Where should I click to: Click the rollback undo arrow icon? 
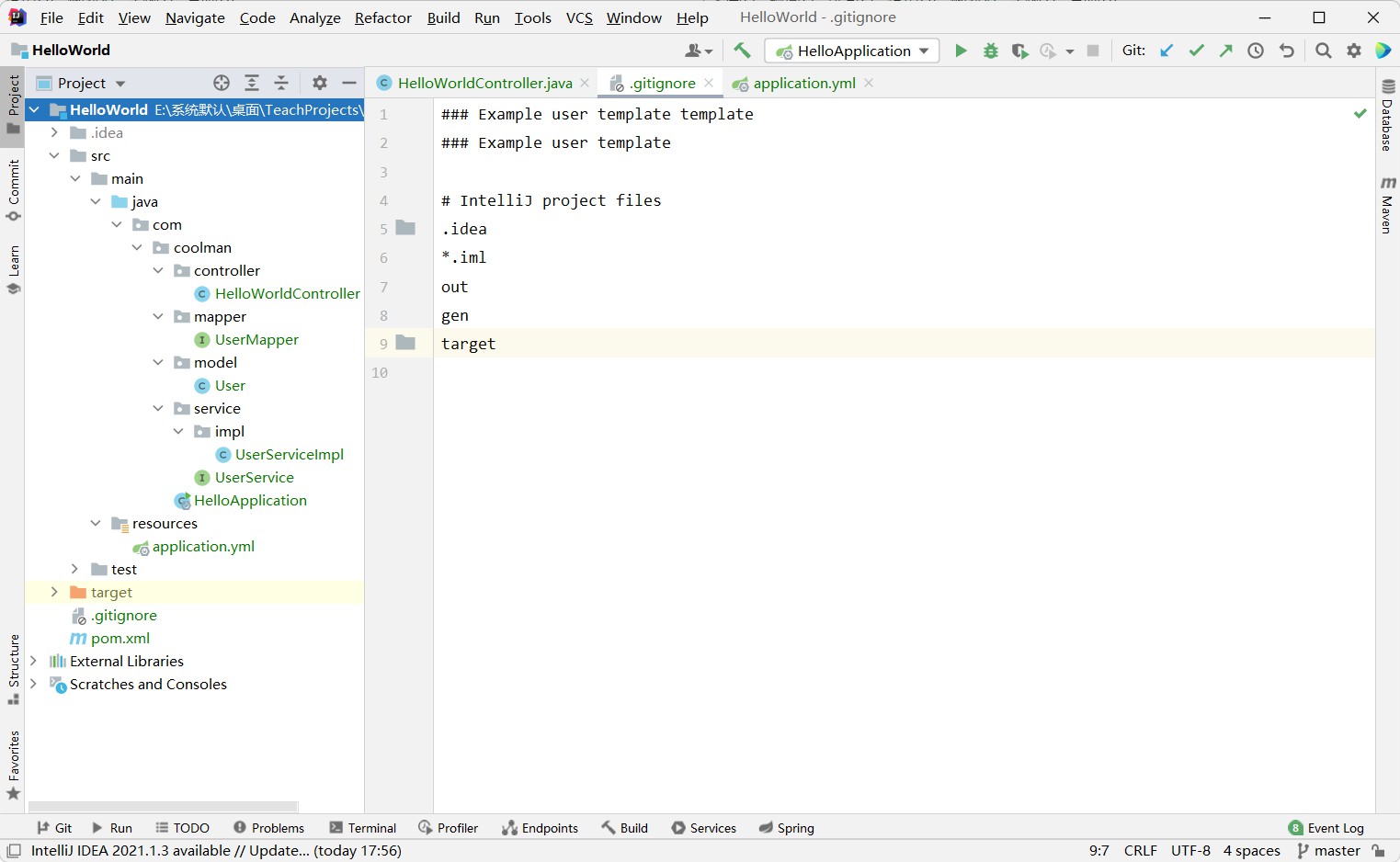pyautogui.click(x=1287, y=51)
